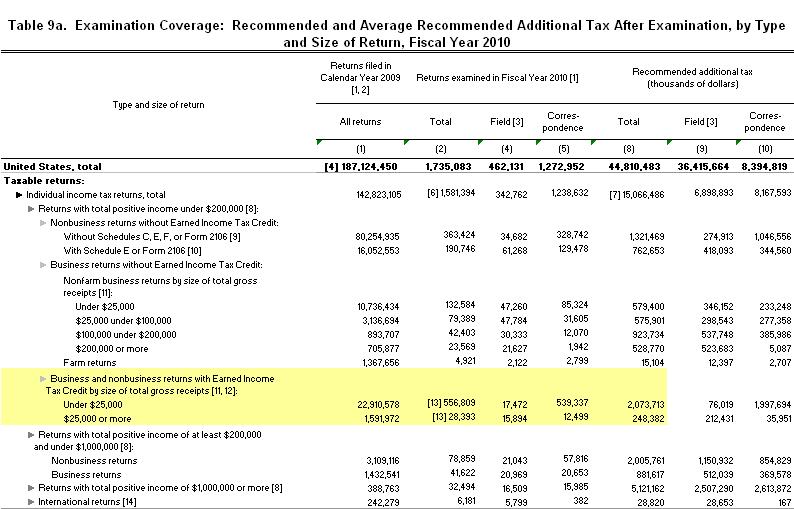Collapse the Individual income tax returns triangle

click(19, 193)
